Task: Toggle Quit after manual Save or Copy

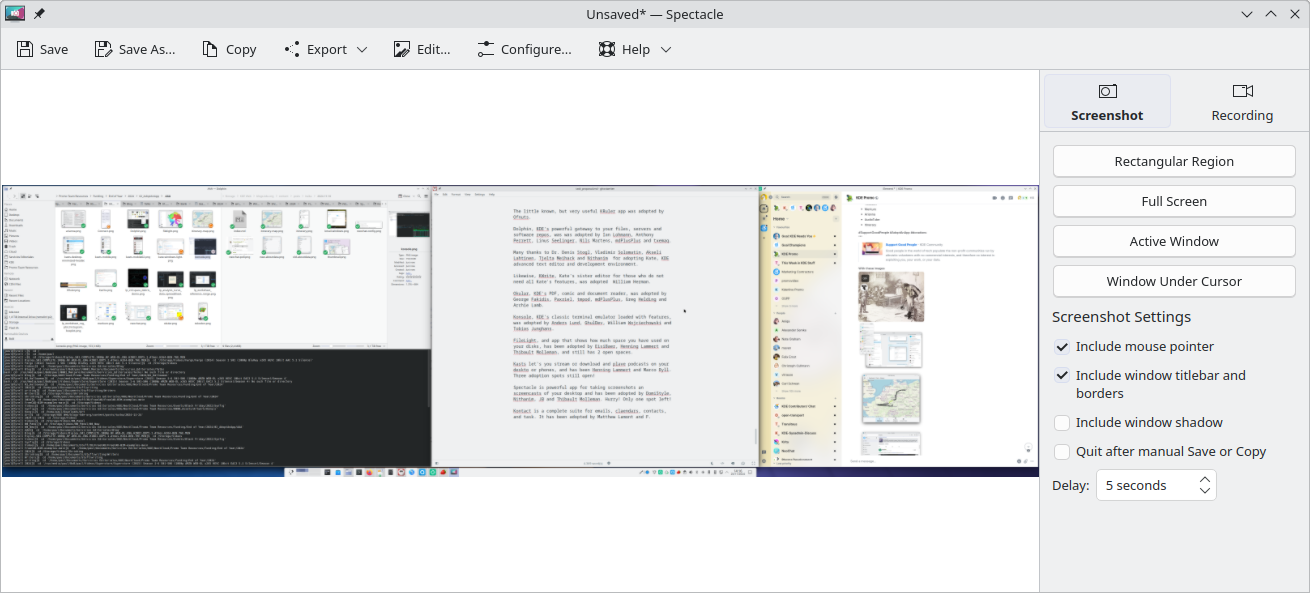Action: pos(1062,452)
